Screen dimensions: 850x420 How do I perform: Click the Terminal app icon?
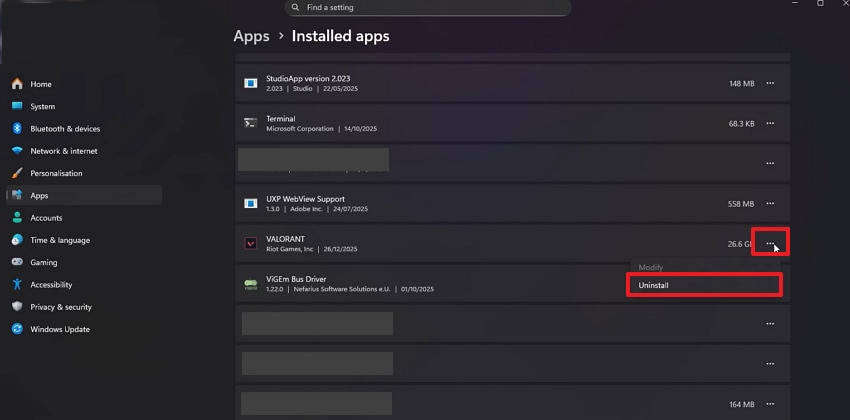[250, 123]
